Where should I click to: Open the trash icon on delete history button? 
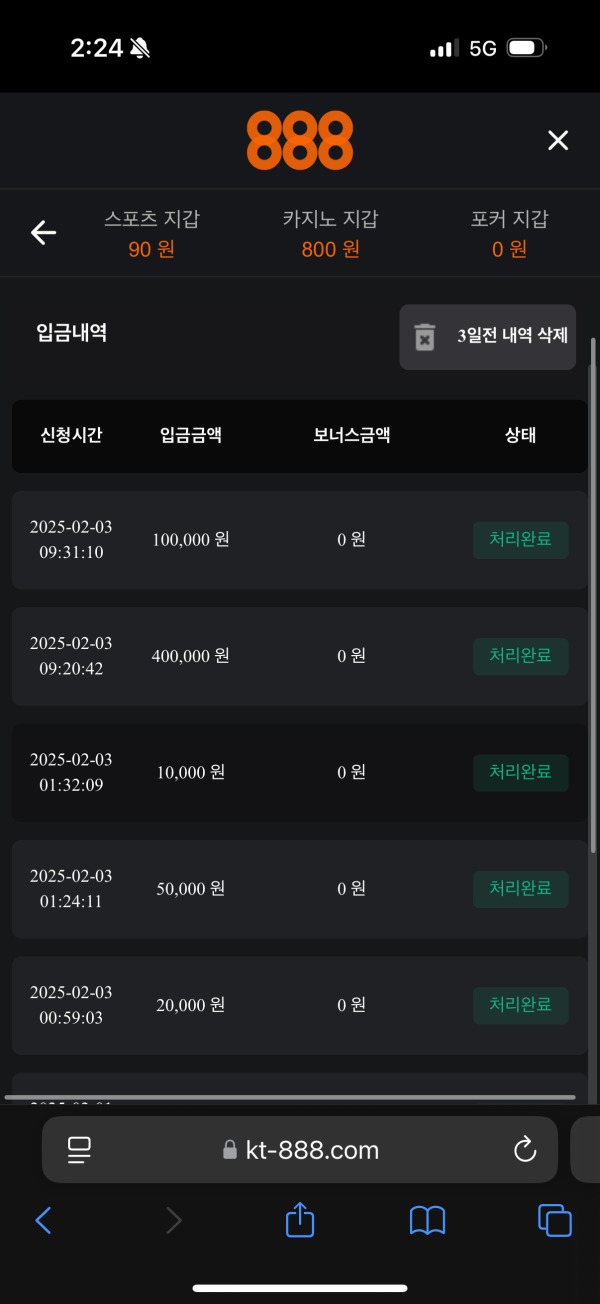(x=424, y=336)
